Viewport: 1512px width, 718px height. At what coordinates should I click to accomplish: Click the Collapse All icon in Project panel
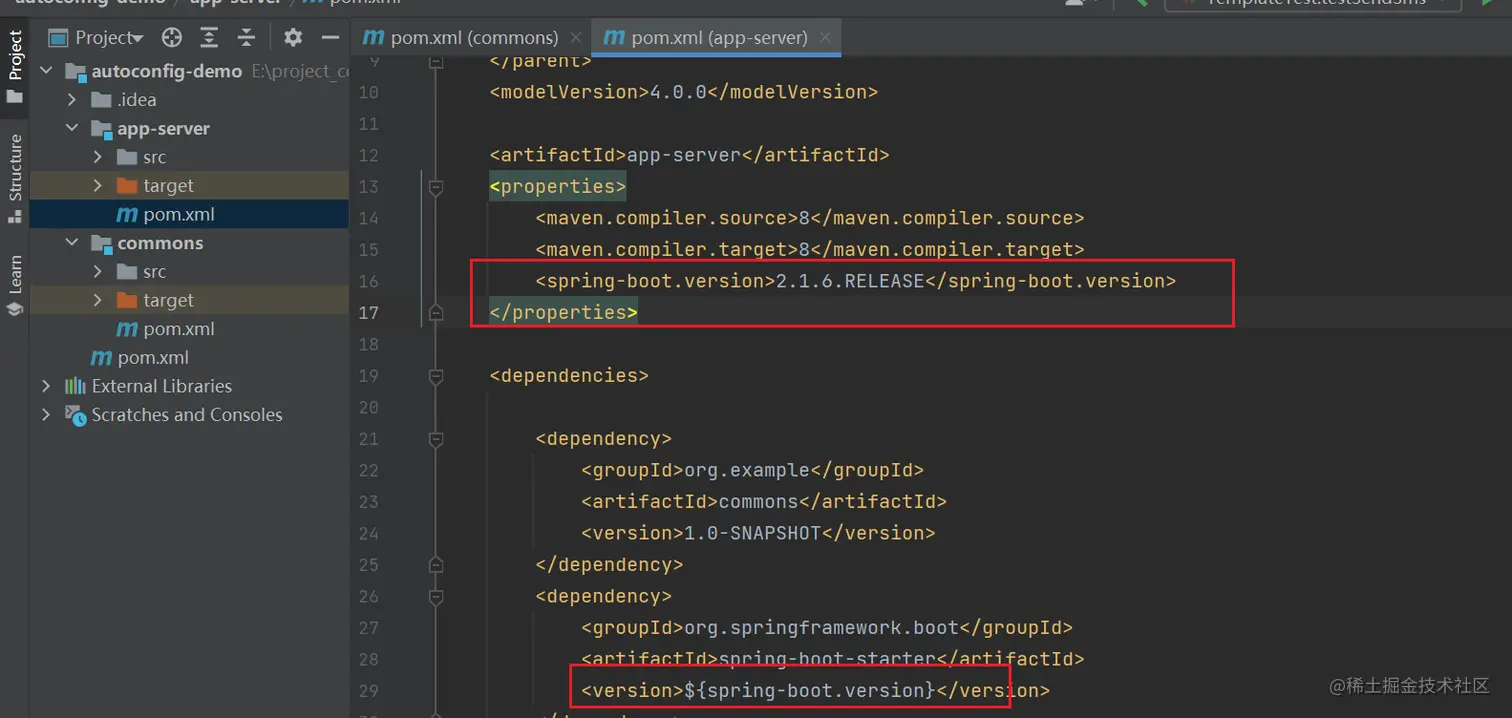click(247, 38)
